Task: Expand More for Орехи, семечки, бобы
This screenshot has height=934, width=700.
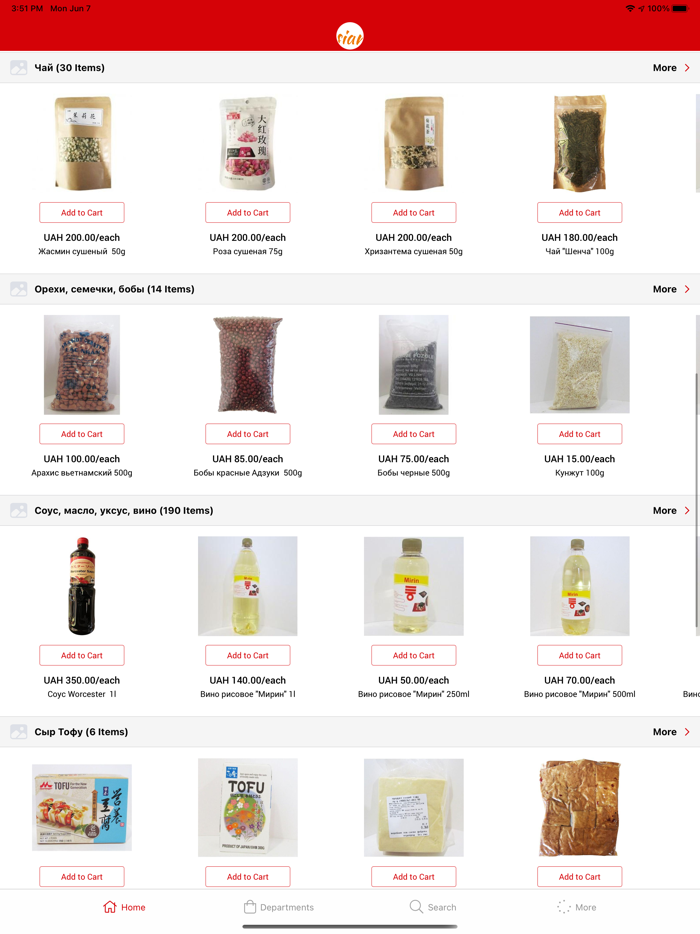Action: click(x=671, y=289)
